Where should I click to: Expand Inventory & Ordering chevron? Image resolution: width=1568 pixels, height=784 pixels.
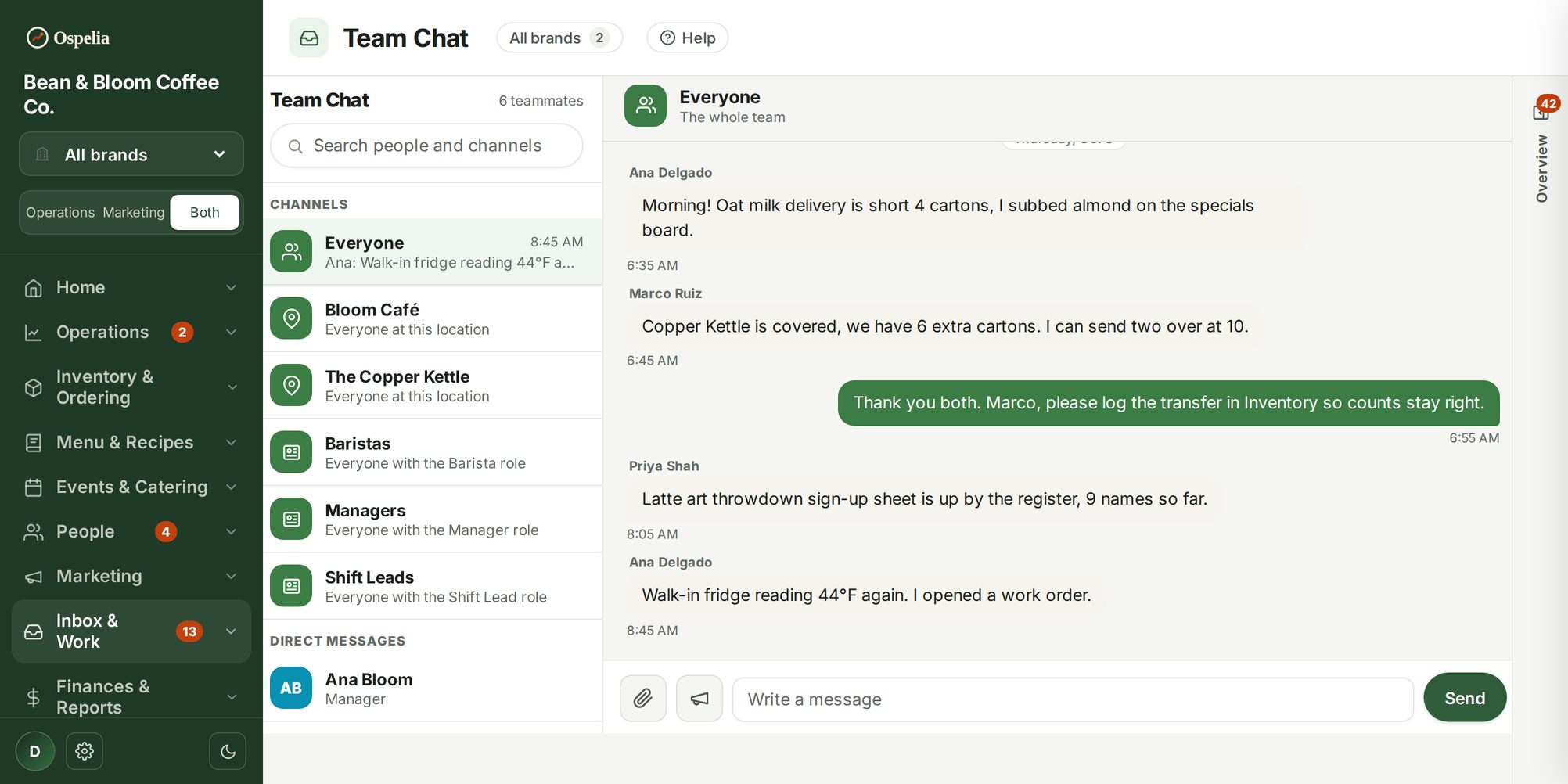[x=232, y=387]
